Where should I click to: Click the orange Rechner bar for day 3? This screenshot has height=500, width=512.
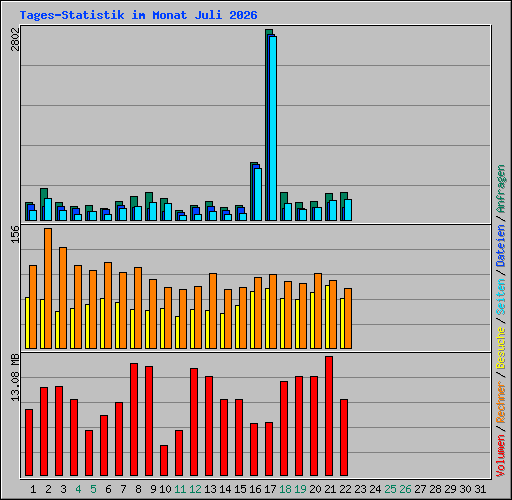[63, 298]
